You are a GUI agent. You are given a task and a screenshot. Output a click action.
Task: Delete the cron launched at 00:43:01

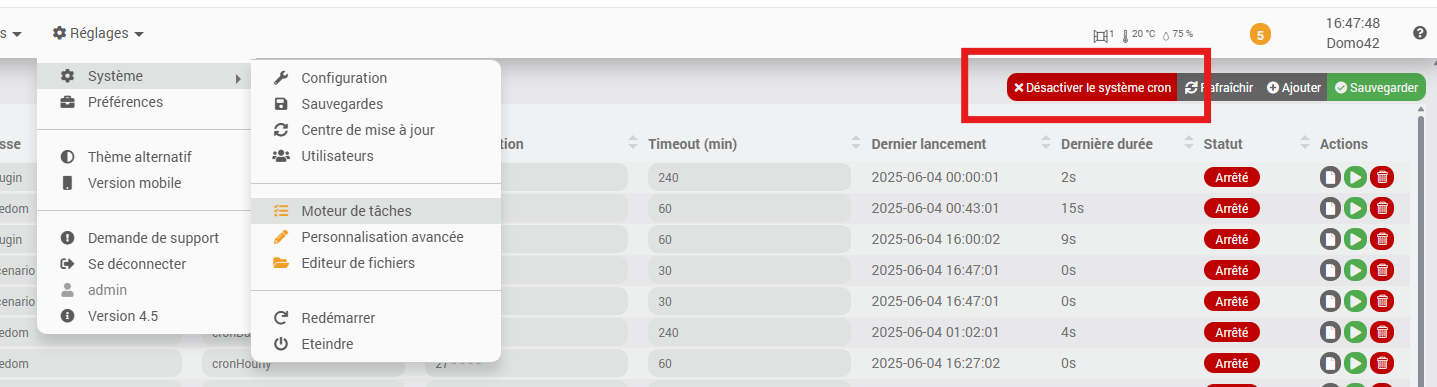1382,208
